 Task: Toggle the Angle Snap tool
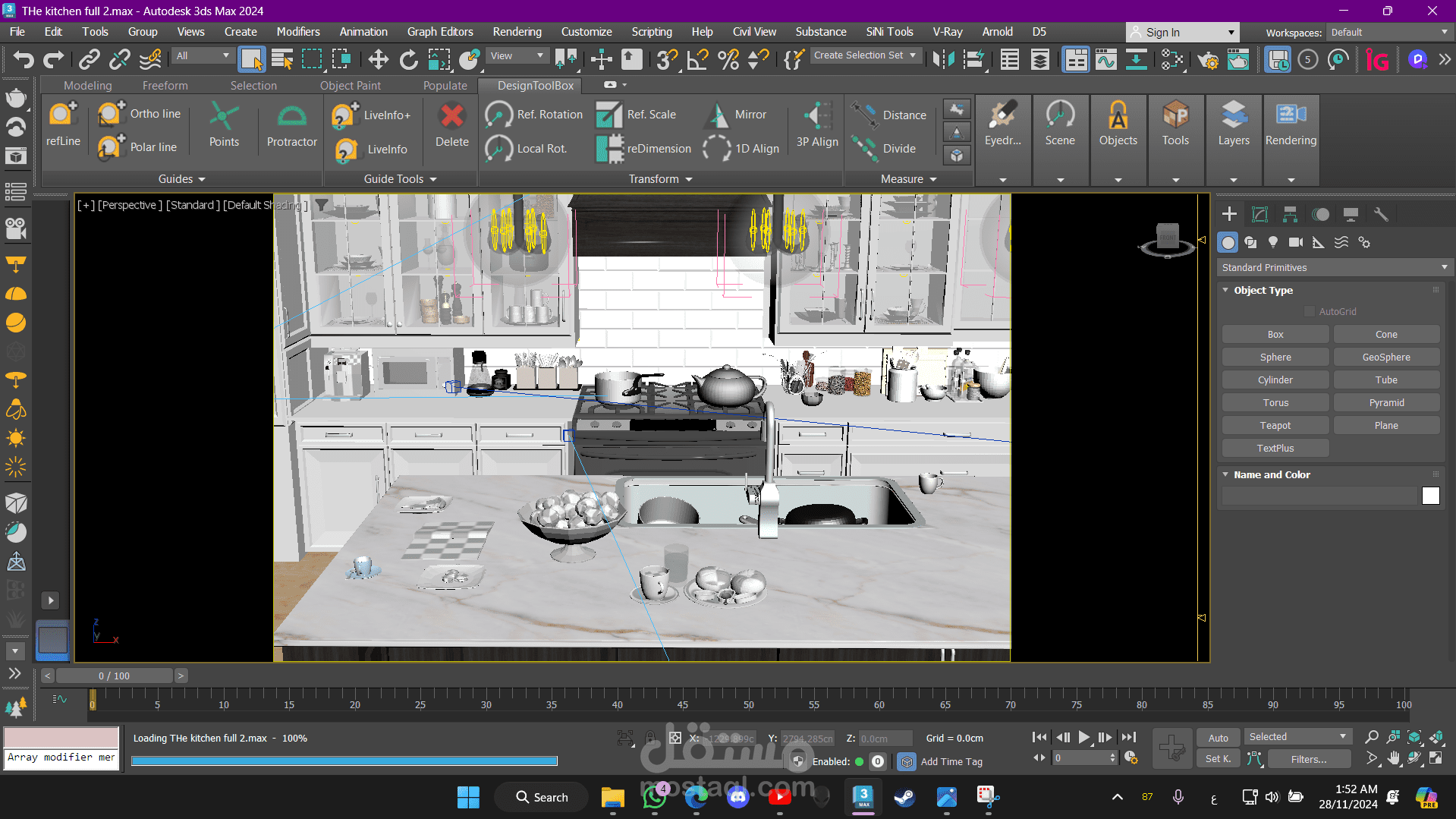[x=697, y=59]
